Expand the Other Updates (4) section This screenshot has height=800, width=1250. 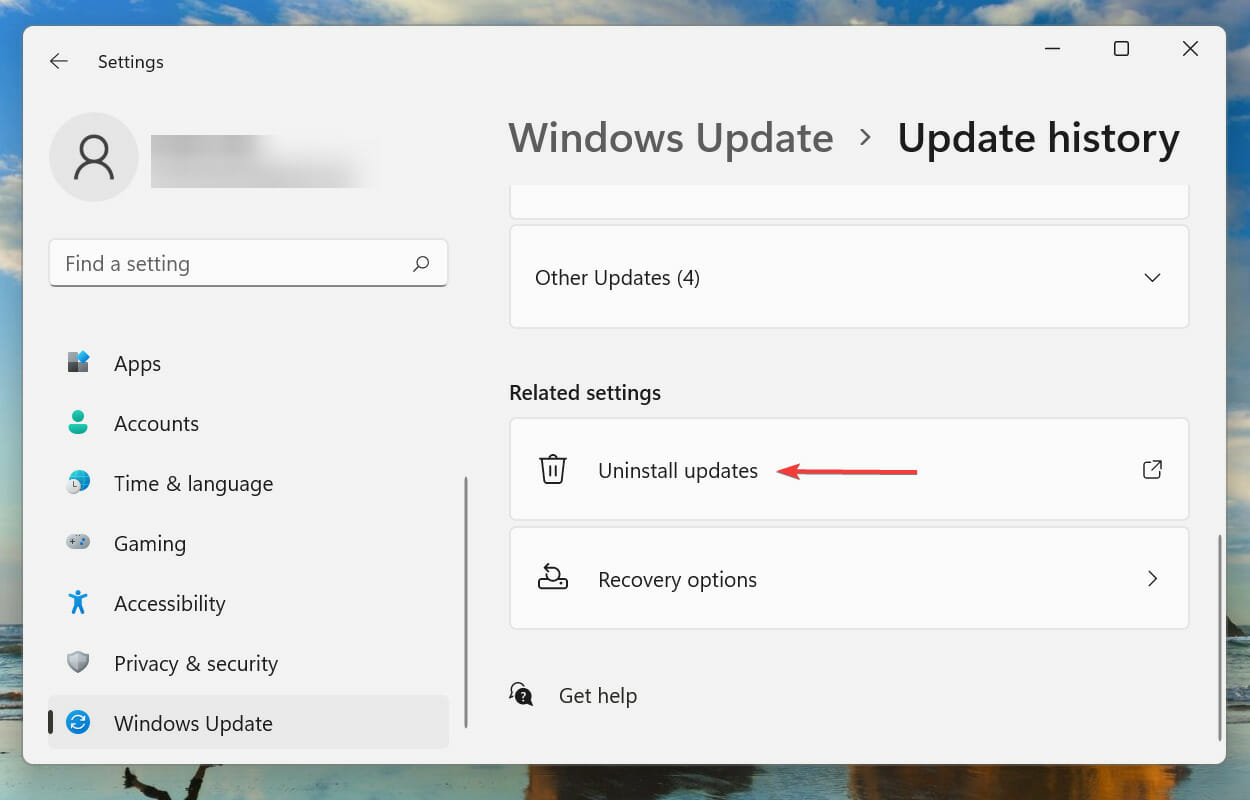tap(849, 277)
